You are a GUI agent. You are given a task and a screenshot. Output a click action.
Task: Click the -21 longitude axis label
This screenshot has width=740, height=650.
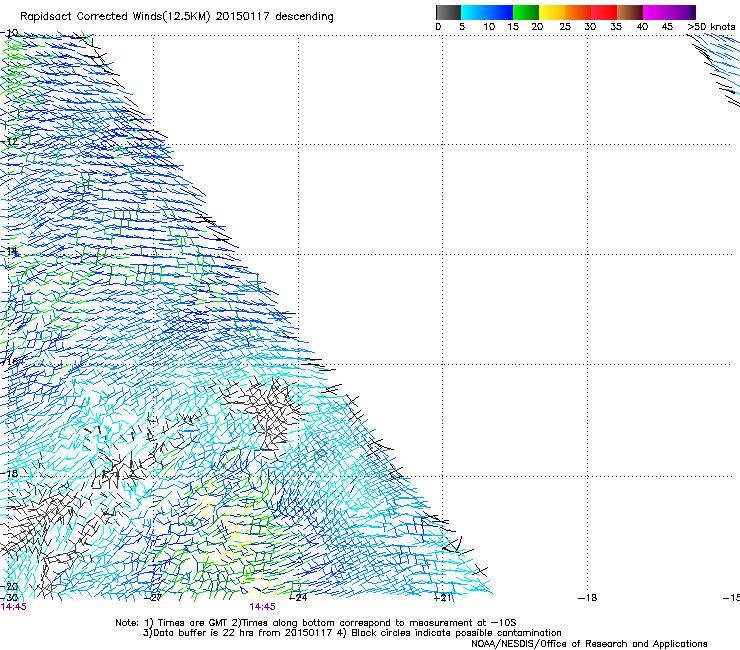click(x=443, y=598)
